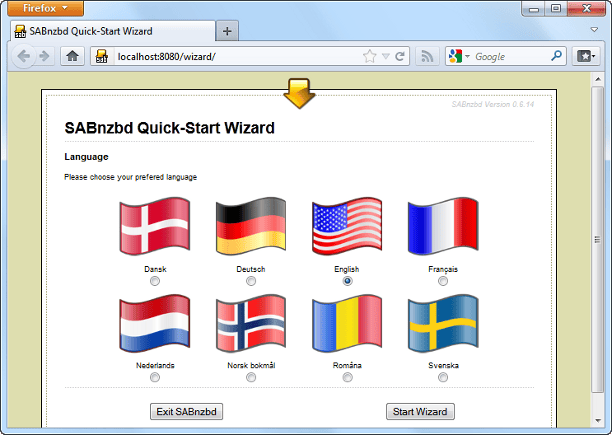Click the Norsk bokmål language label
The height and width of the screenshot is (435, 612).
[251, 366]
